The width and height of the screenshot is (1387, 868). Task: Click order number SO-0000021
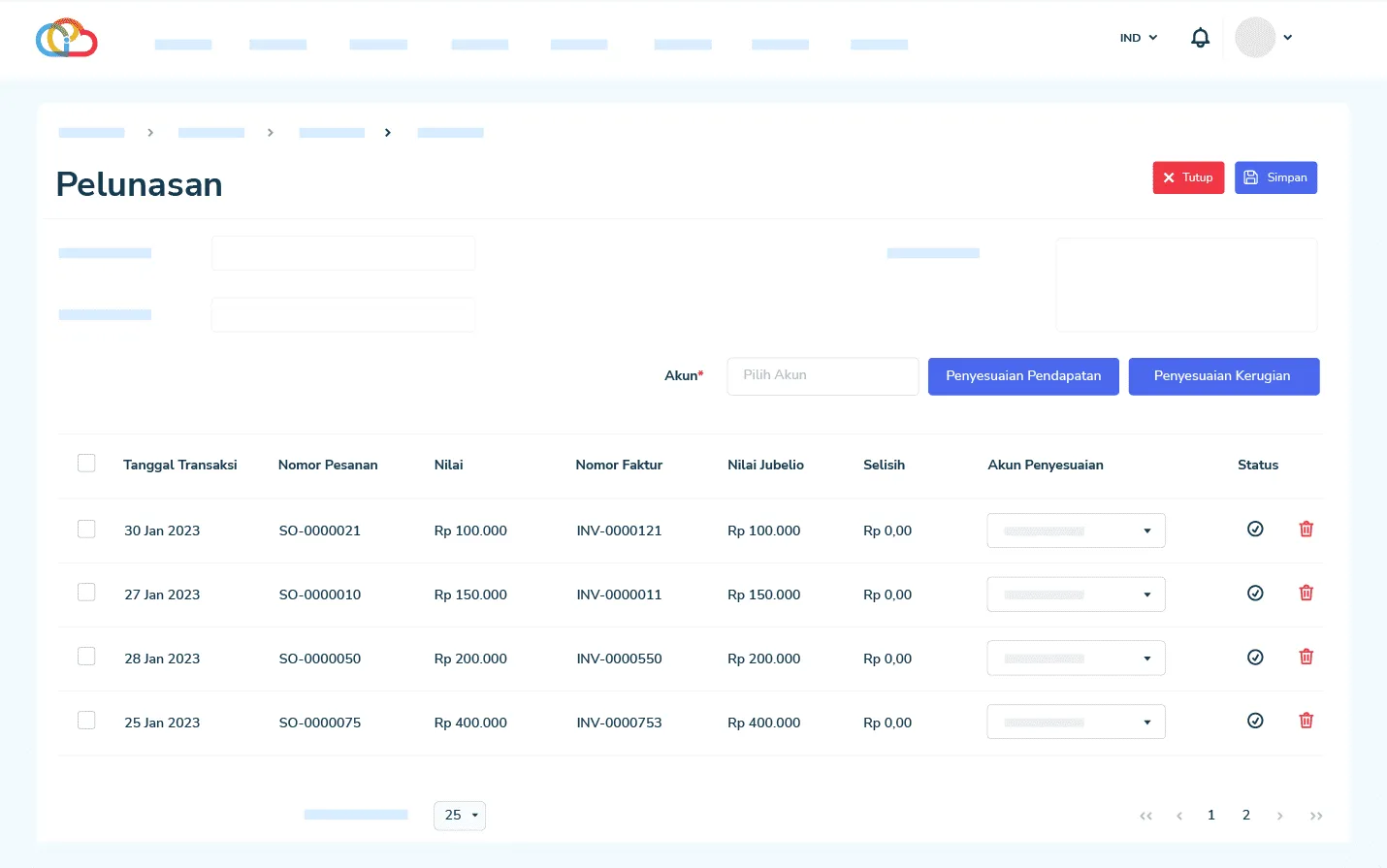(x=320, y=530)
